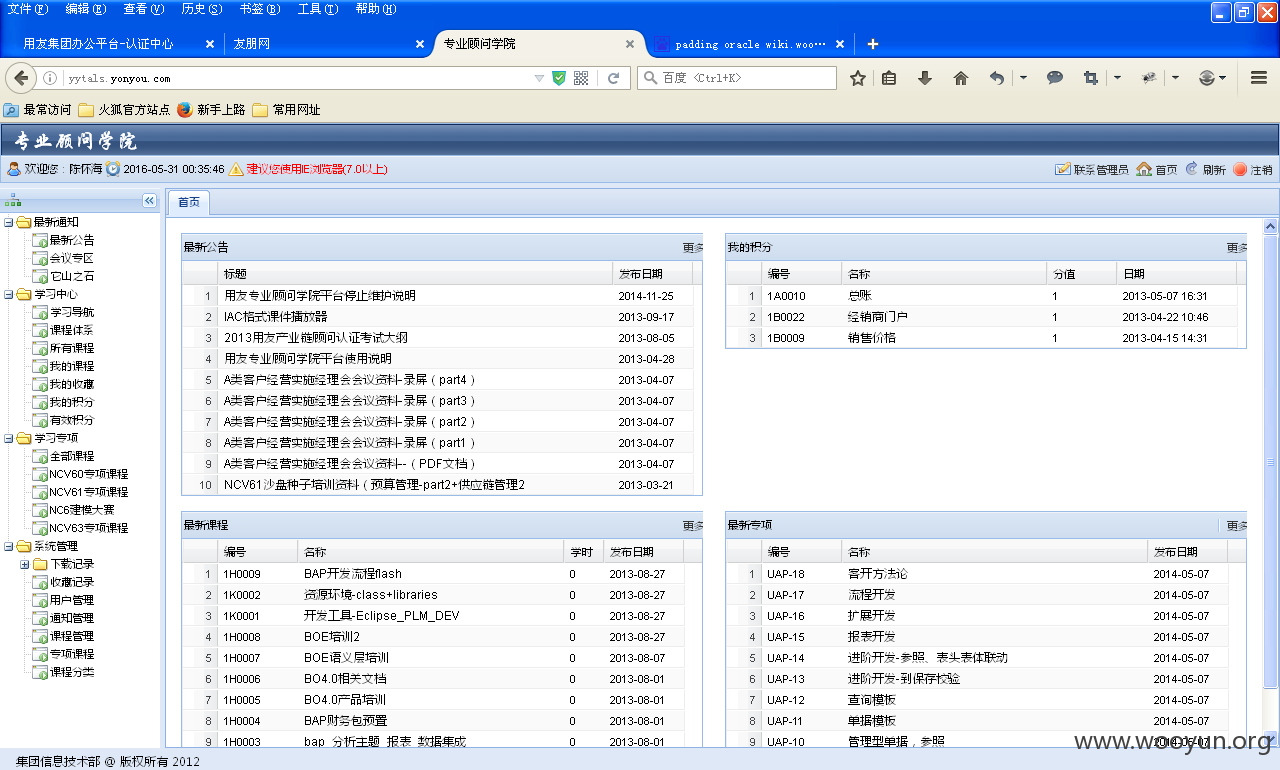Open 火狐官方站点 bookmark

(x=124, y=110)
